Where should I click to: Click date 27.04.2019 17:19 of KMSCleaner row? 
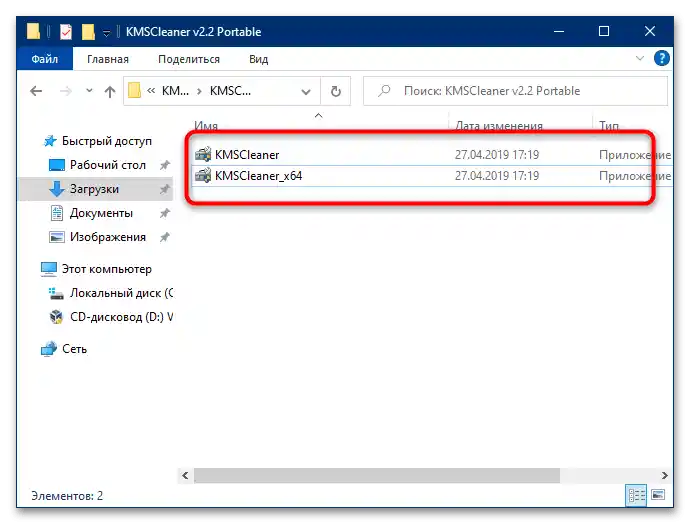point(497,155)
